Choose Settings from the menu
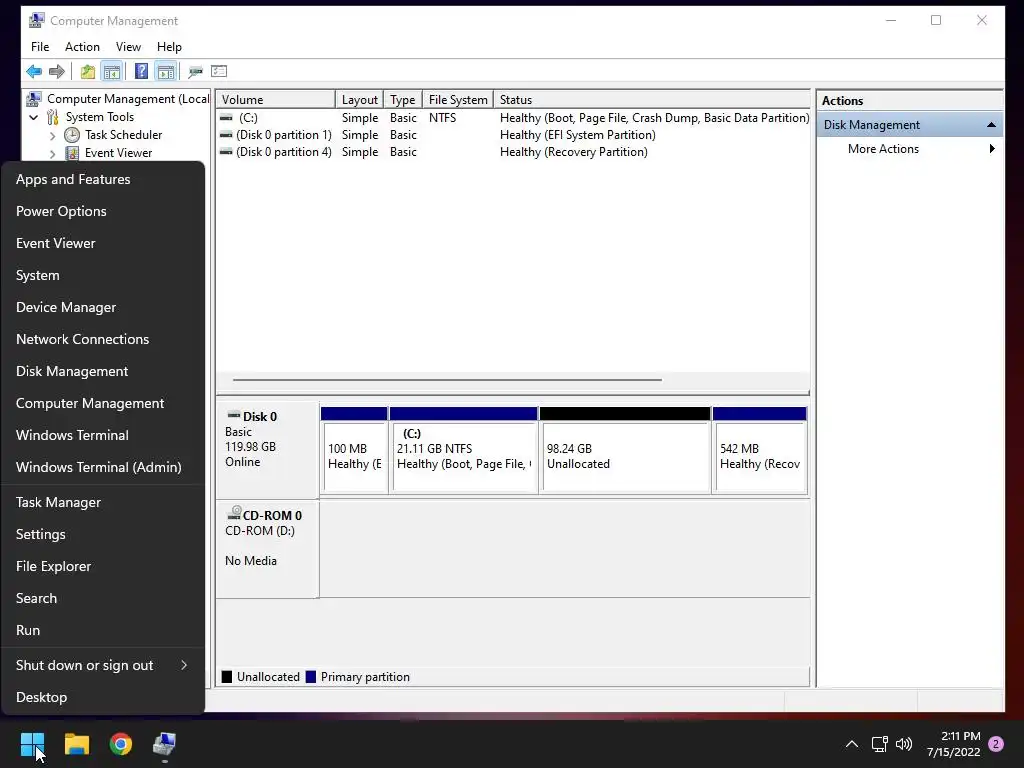1024x768 pixels. point(103,534)
